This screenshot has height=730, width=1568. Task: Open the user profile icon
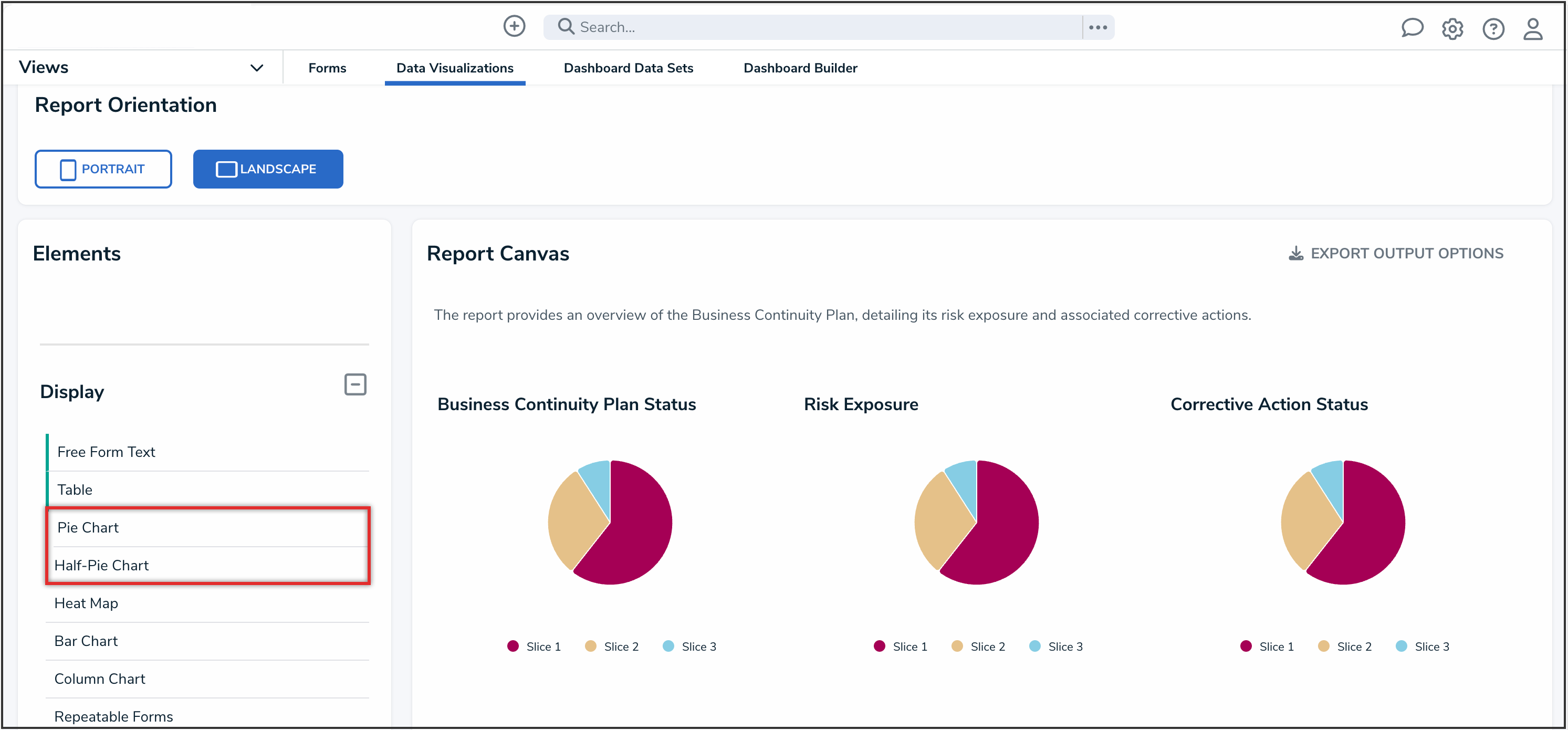point(1533,28)
